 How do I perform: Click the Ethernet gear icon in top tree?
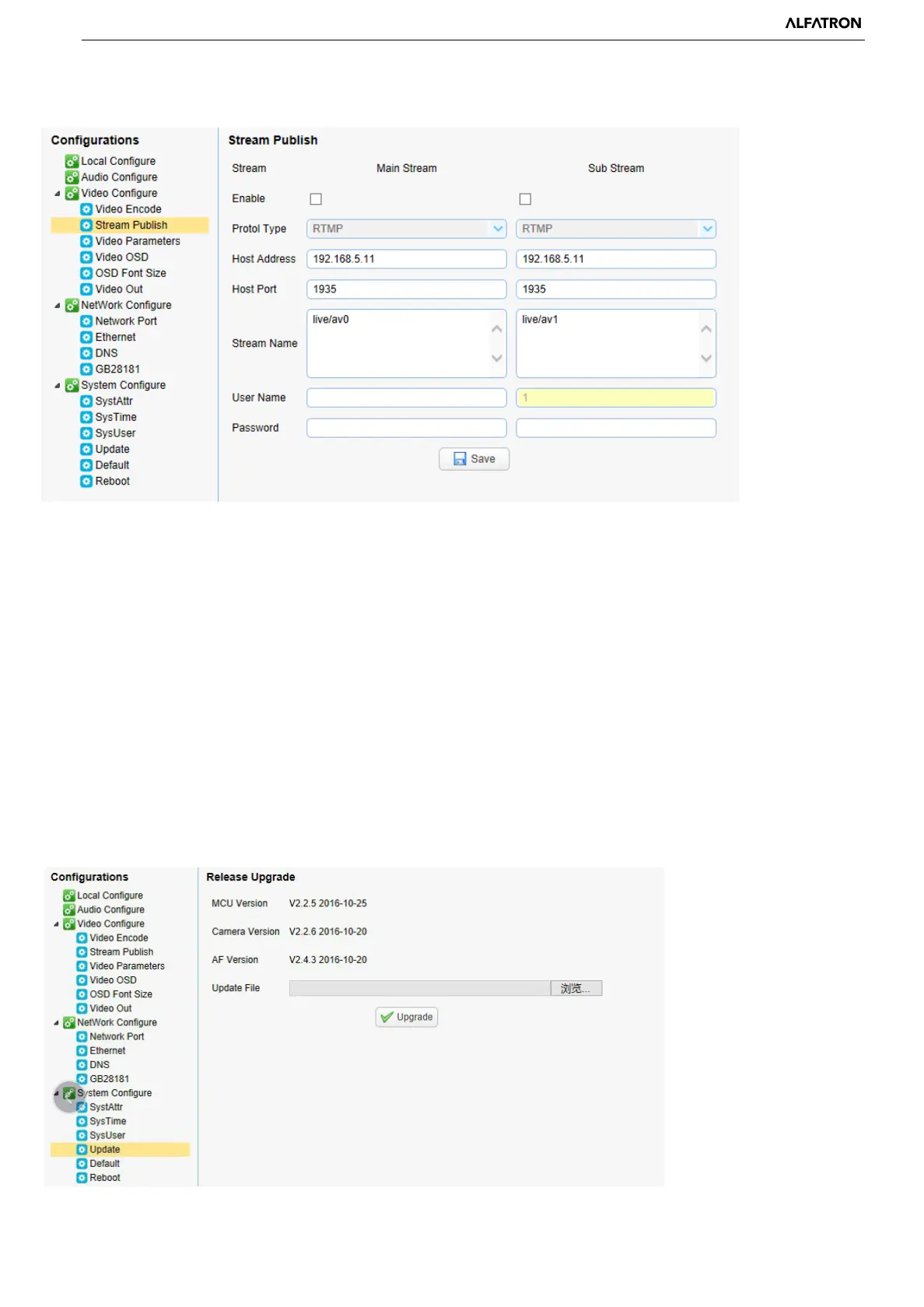point(86,338)
